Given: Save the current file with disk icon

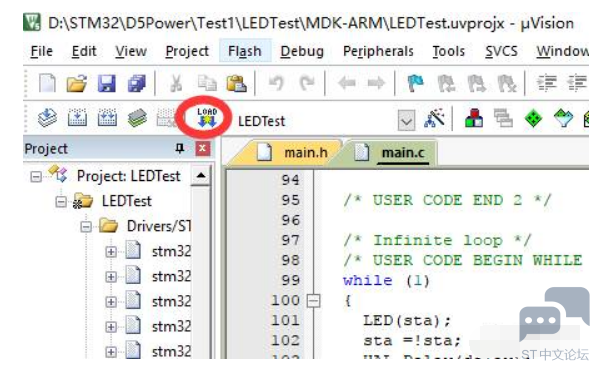Looking at the screenshot, I should click(x=106, y=83).
